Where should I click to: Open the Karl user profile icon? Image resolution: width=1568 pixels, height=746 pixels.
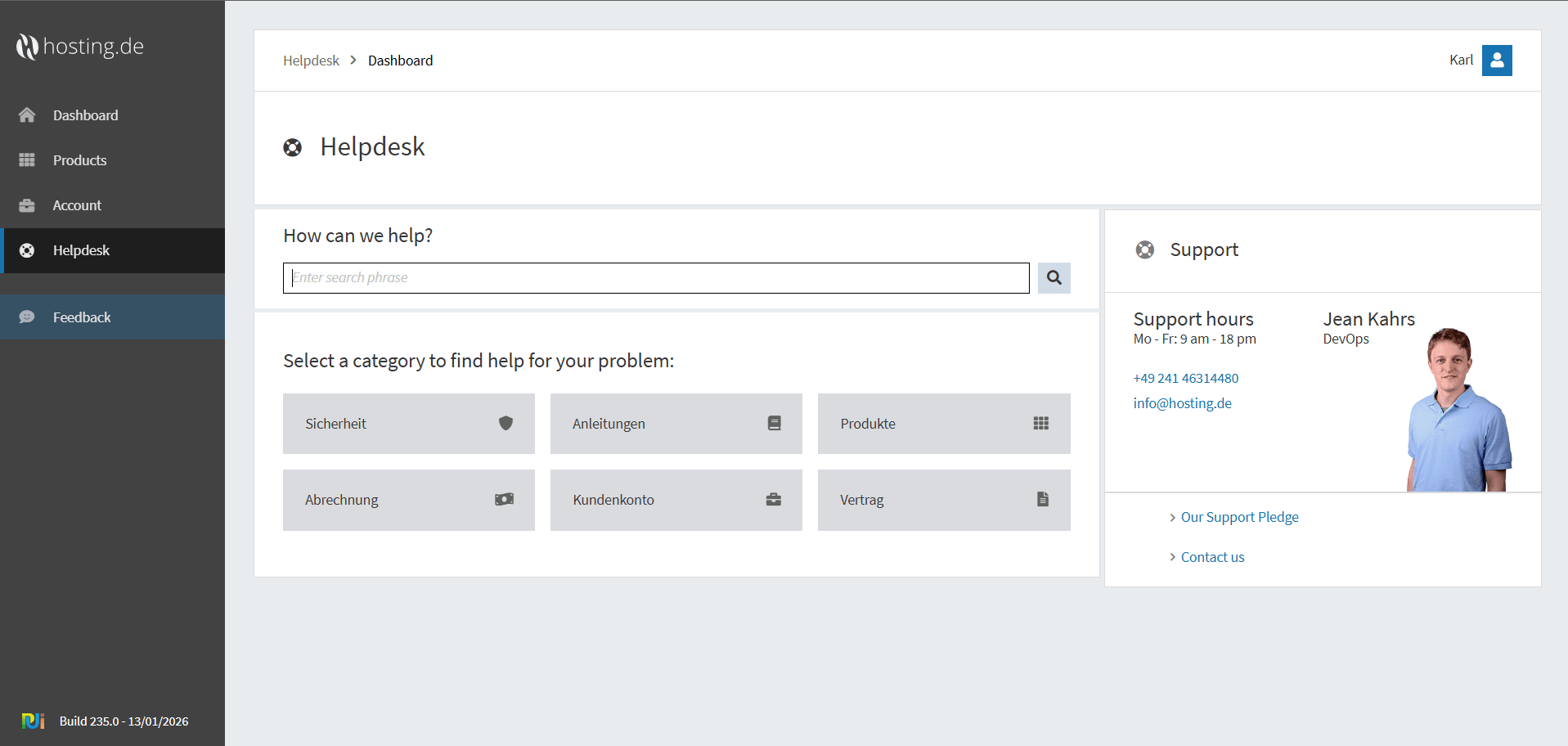(x=1497, y=61)
